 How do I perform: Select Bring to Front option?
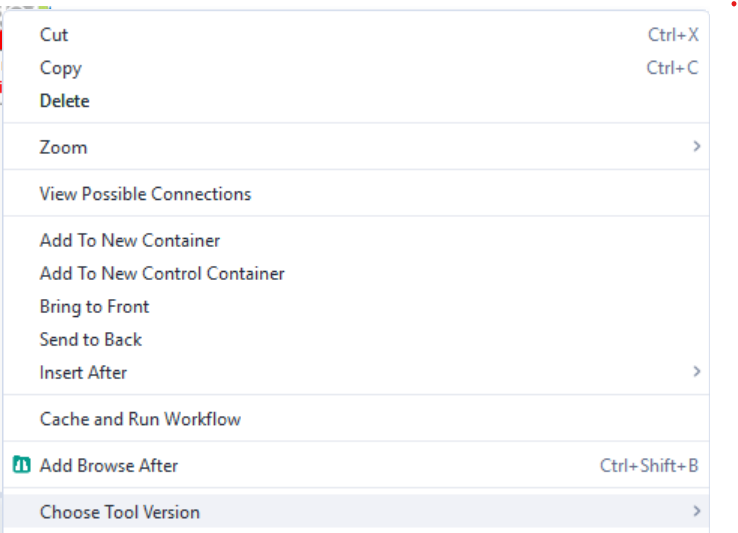(94, 306)
